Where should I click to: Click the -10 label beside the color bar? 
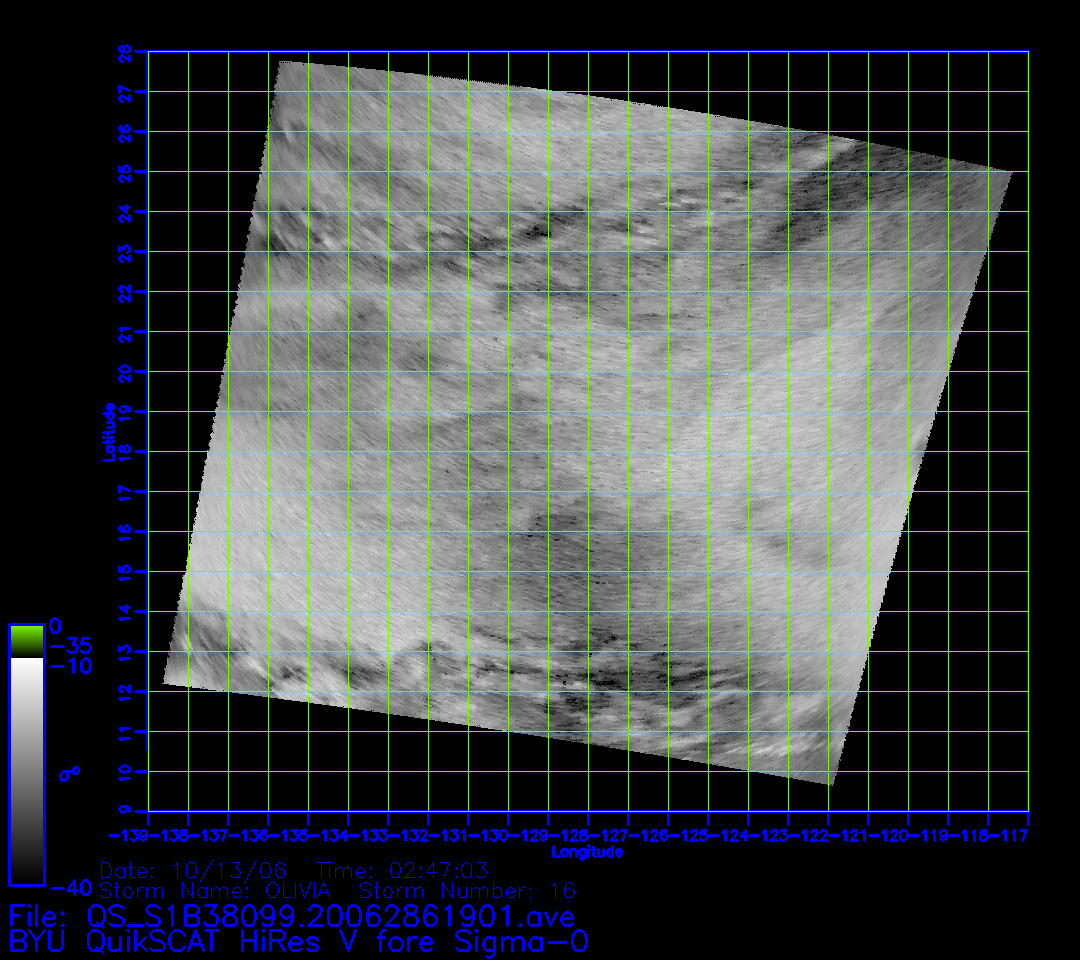click(70, 666)
